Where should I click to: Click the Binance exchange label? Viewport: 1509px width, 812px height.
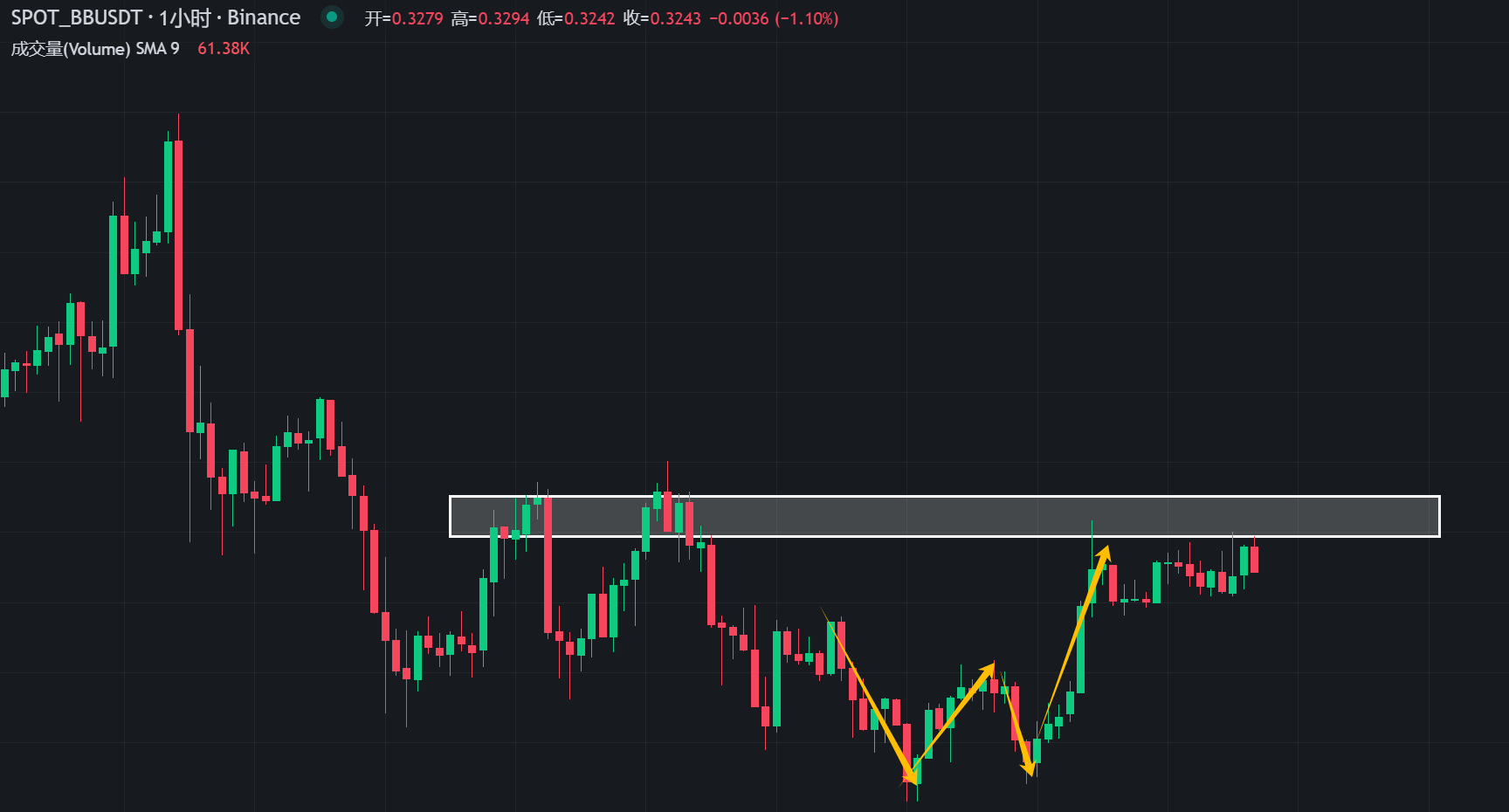264,17
